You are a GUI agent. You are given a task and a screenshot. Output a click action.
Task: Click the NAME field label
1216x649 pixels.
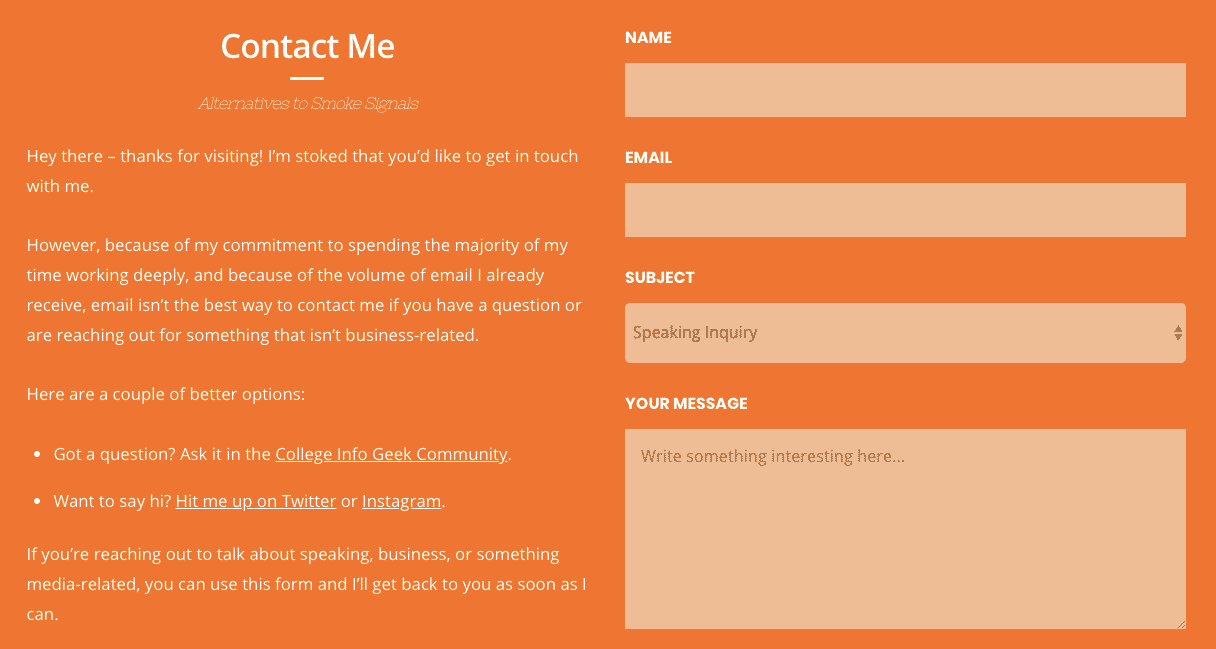[x=648, y=38]
